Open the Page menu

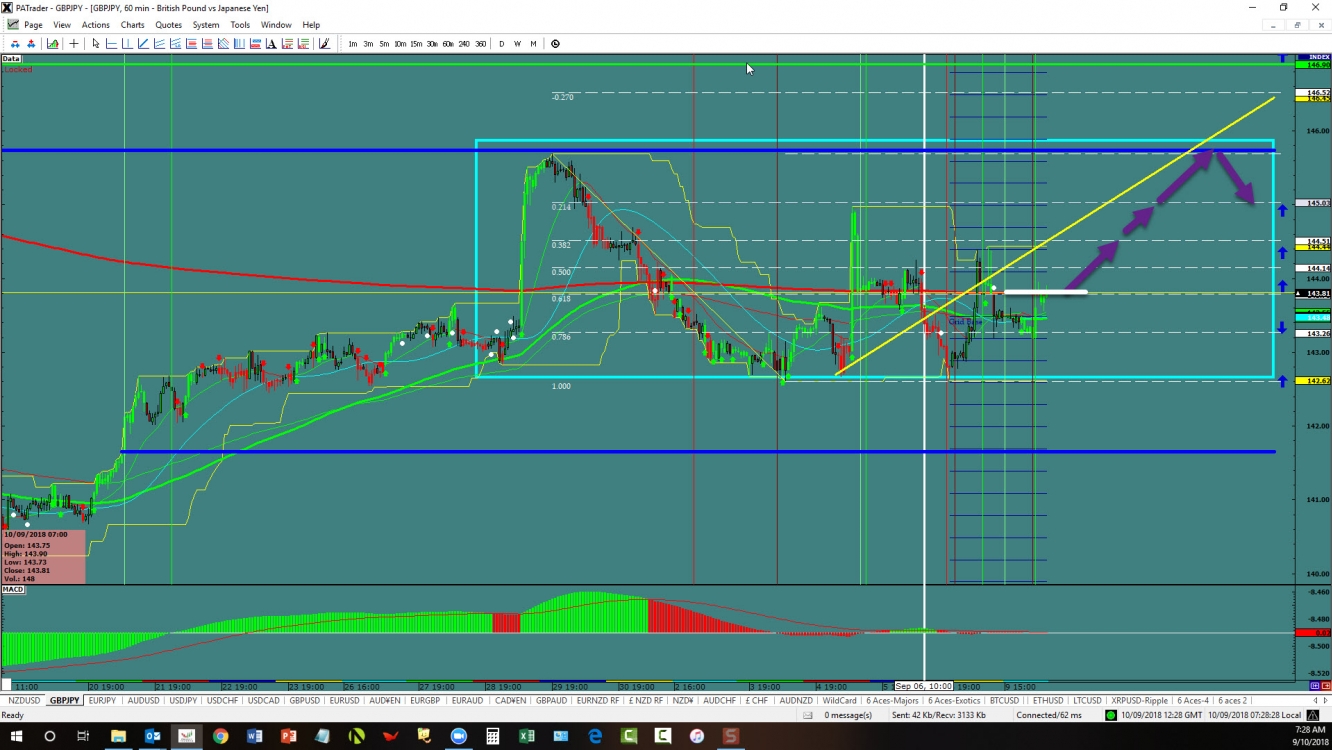coord(33,25)
